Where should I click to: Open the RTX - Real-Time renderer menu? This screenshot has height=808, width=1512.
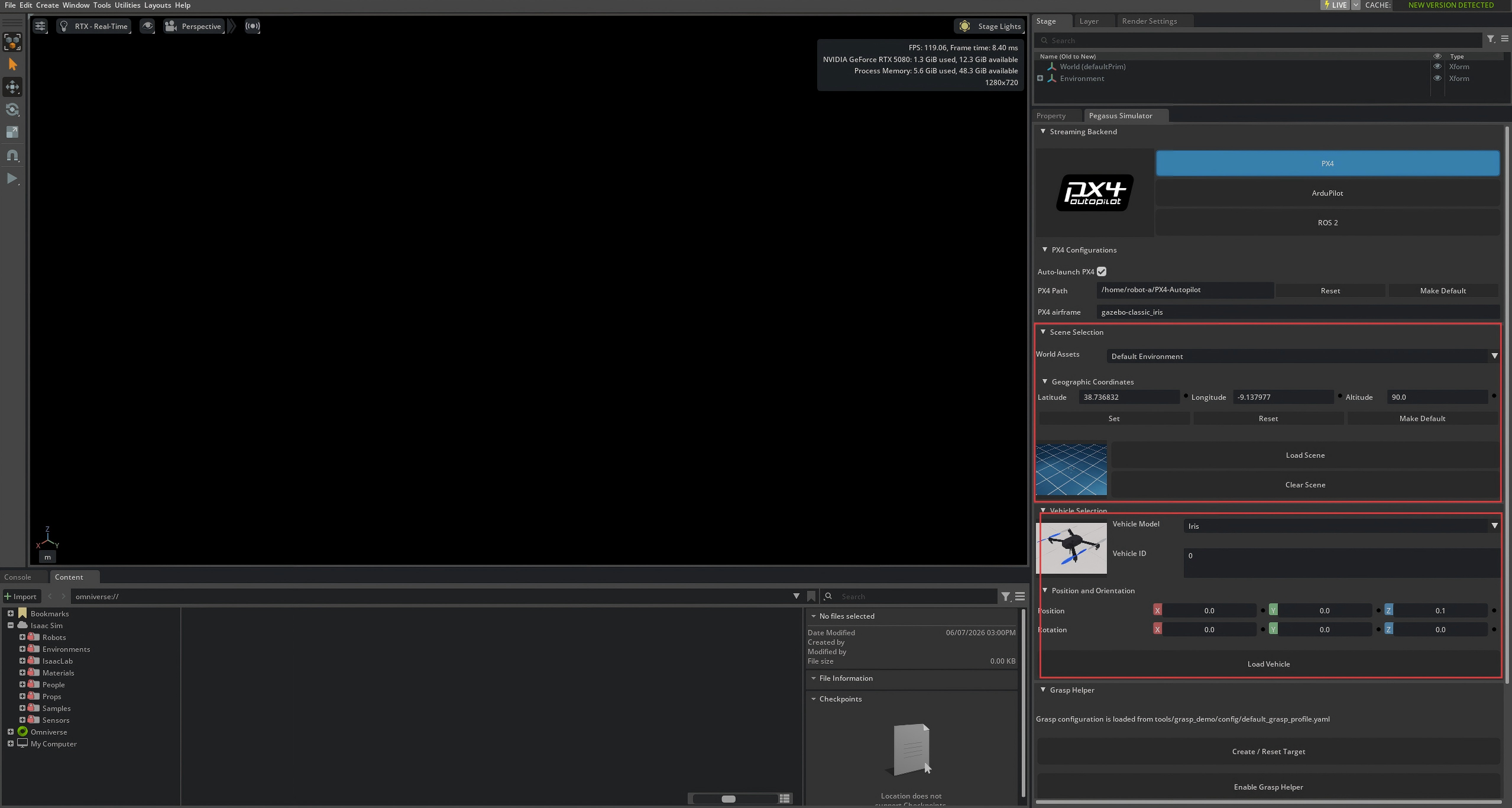(93, 26)
